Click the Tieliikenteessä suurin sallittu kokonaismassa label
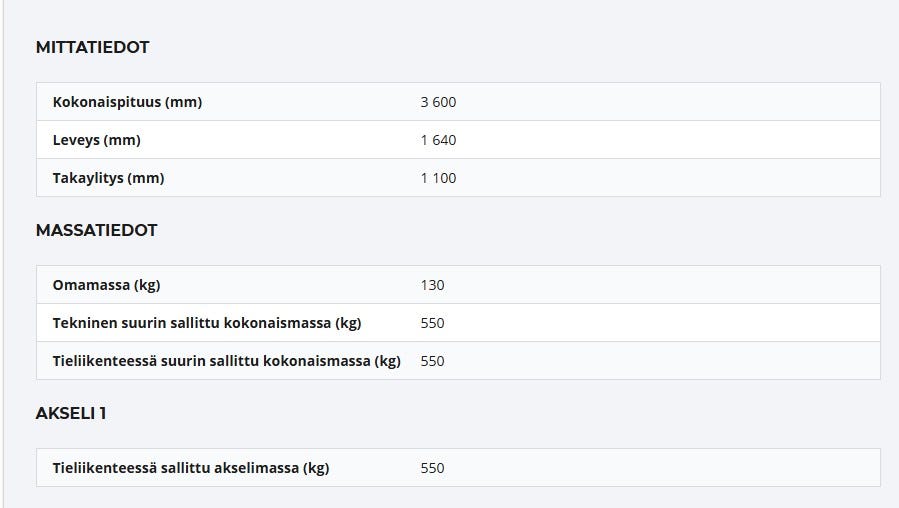The width and height of the screenshot is (899, 508). [226, 361]
